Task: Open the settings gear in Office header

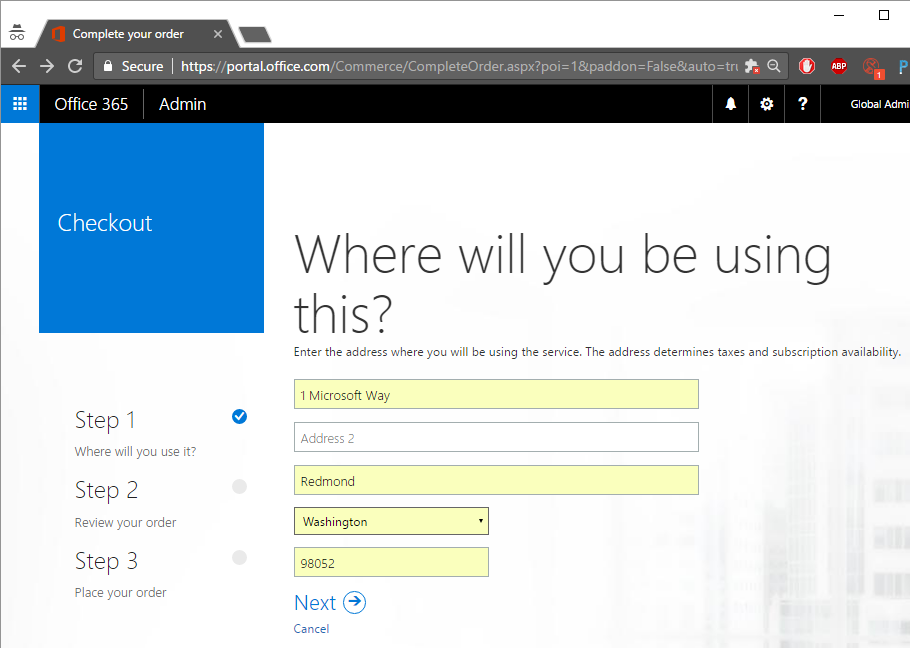Action: click(766, 104)
